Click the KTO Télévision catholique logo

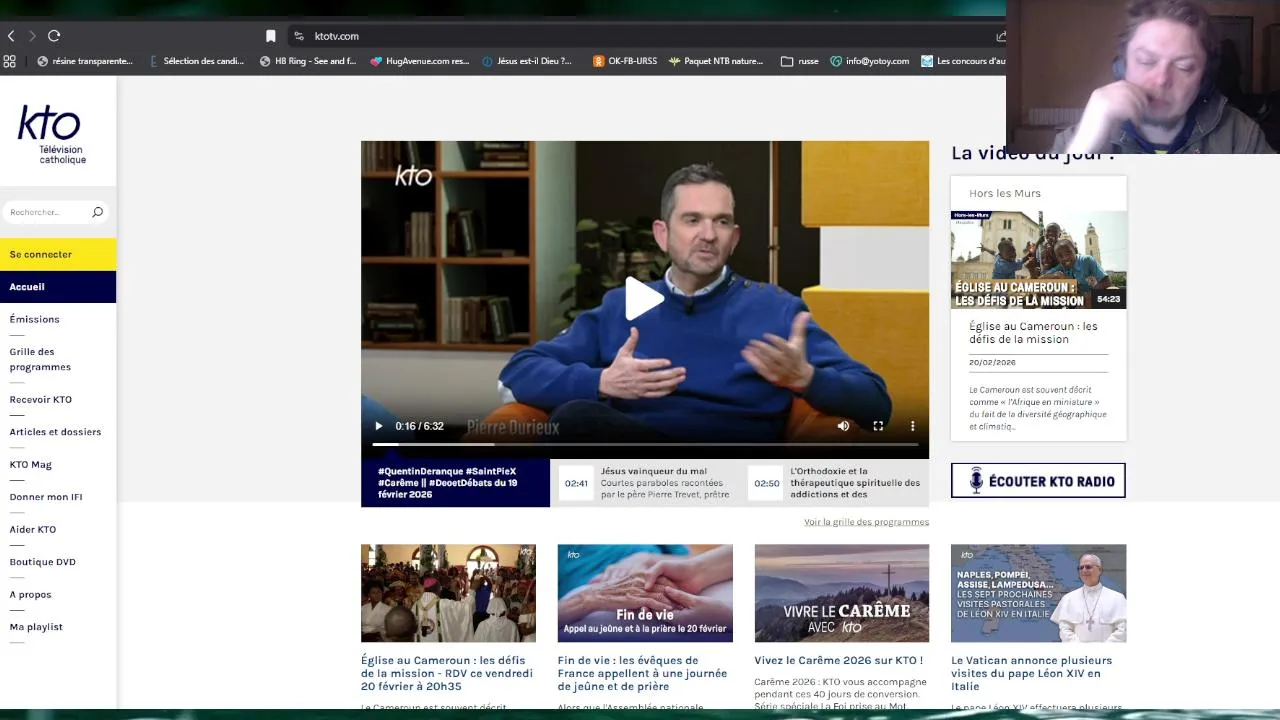click(50, 135)
